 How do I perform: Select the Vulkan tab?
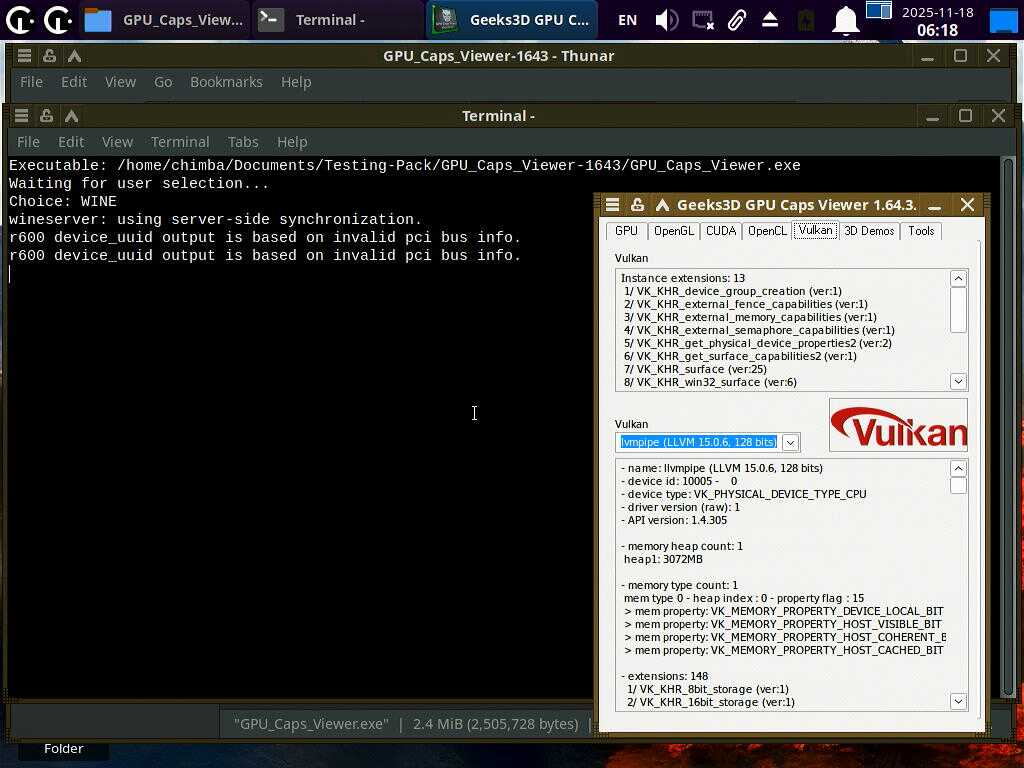click(815, 230)
